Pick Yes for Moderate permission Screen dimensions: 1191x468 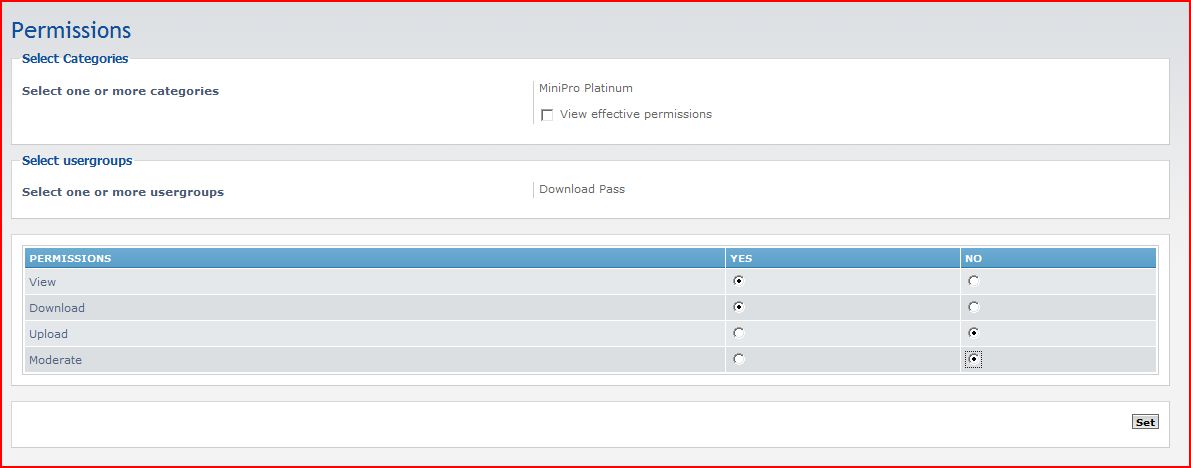(739, 359)
